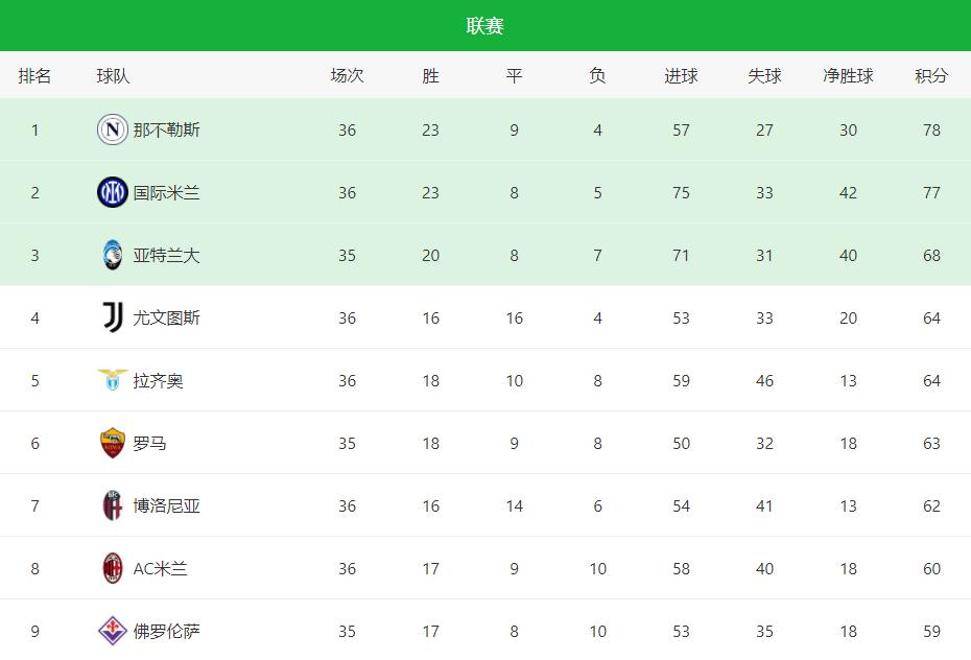Click the AC Milan crest icon
Image resolution: width=971 pixels, height=660 pixels.
pyautogui.click(x=113, y=568)
